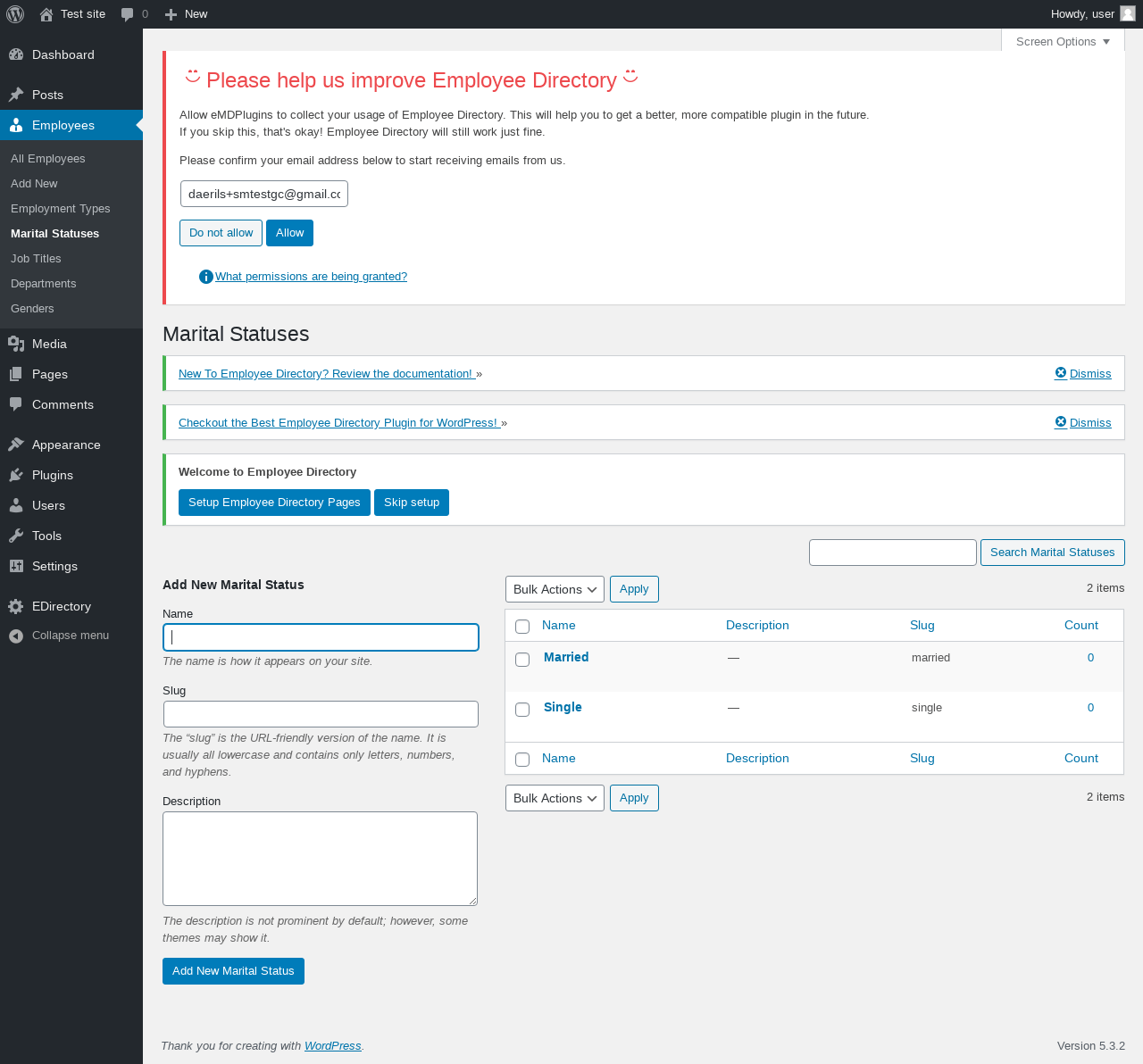This screenshot has width=1143, height=1064.
Task: Open the bottom Bulk Actions dropdown
Action: click(555, 798)
